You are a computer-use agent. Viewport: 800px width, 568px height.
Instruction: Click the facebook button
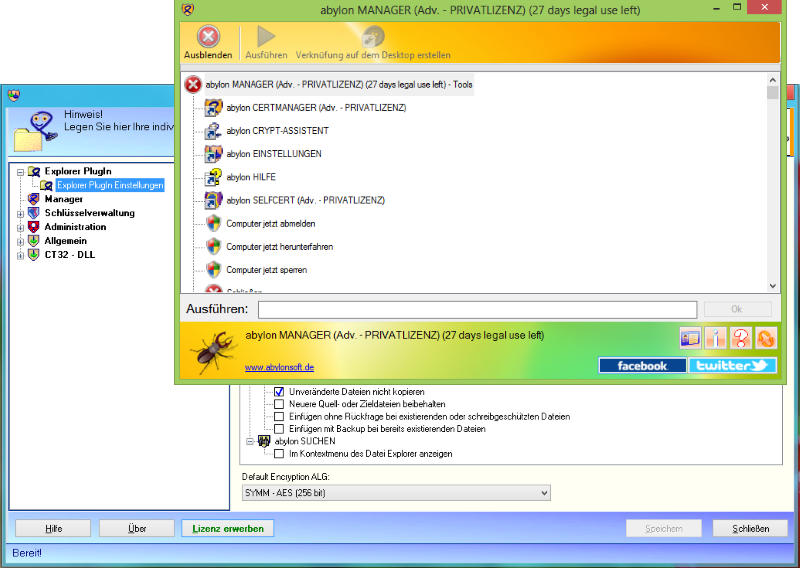pyautogui.click(x=642, y=365)
